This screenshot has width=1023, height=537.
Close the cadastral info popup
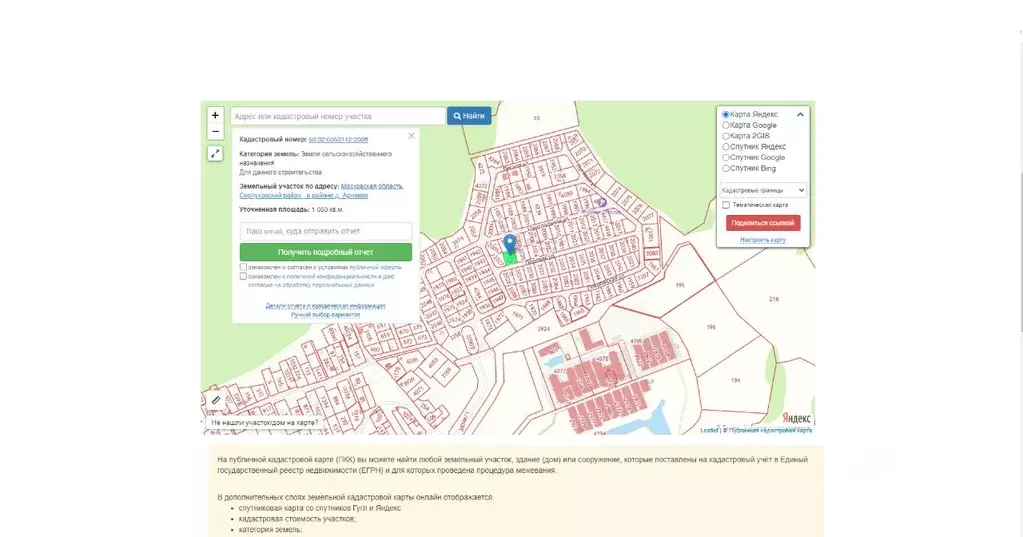click(411, 136)
